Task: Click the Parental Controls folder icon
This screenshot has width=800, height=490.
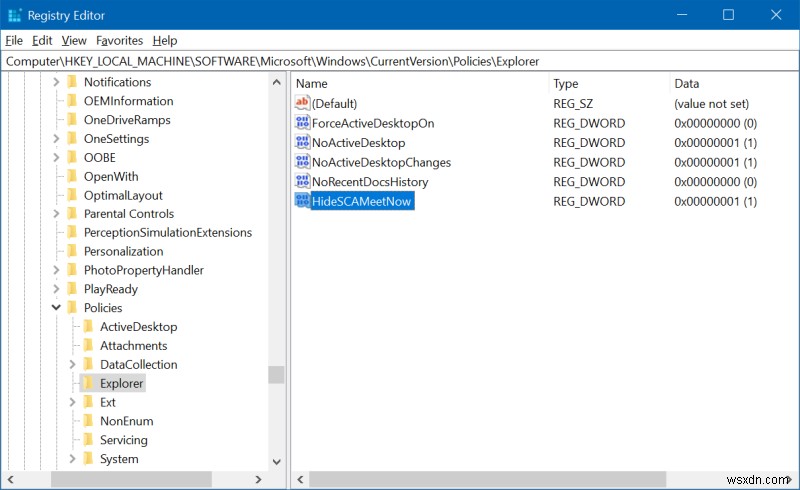Action: (x=72, y=213)
